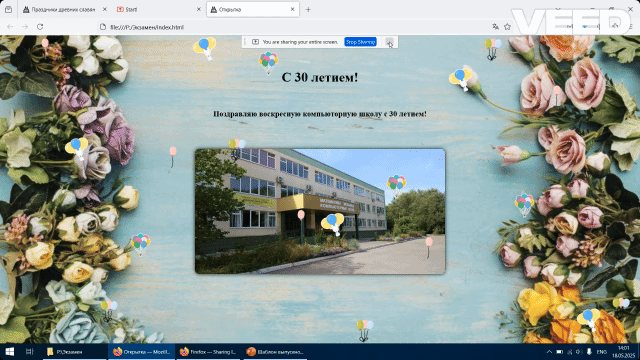Image resolution: width=640 pixels, height=360 pixels.
Task: Hide the screen sharing notification bar
Action: (x=390, y=42)
